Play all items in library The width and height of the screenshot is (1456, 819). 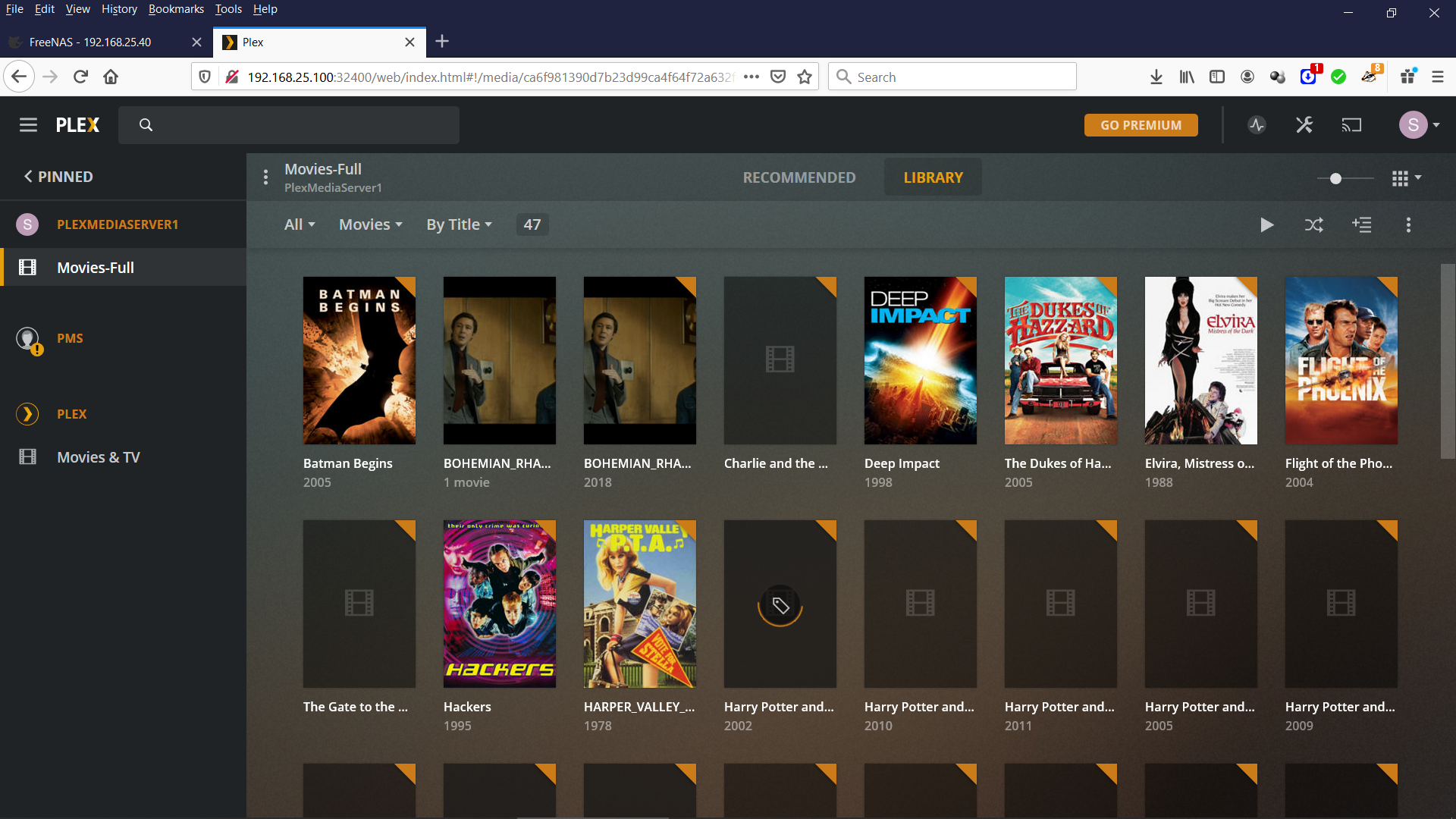coord(1266,224)
